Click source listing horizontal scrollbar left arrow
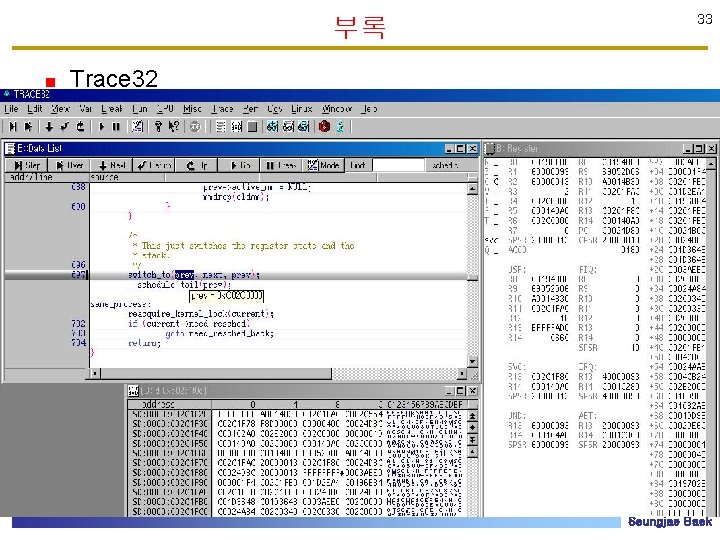This screenshot has width=720, height=540. pyautogui.click(x=95, y=374)
